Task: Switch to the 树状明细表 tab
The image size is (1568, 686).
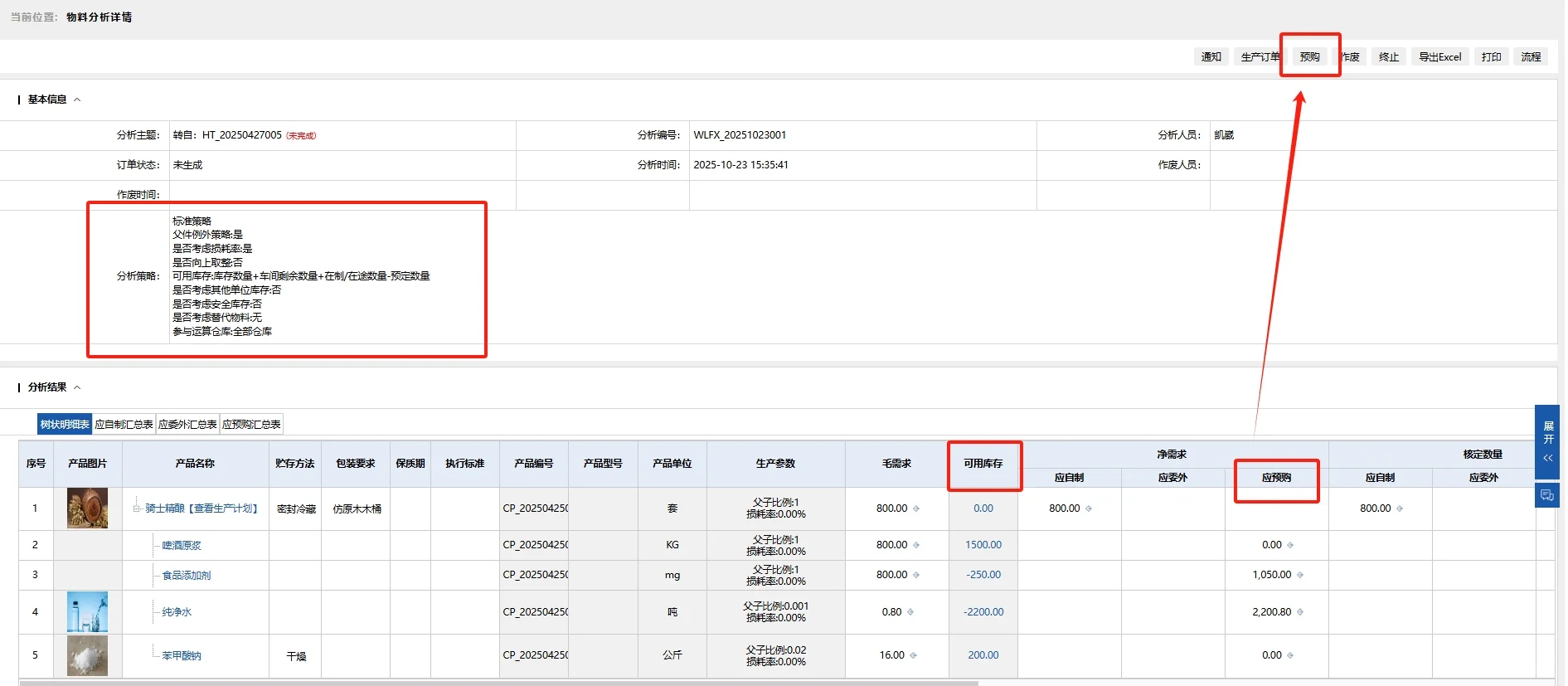Action: pyautogui.click(x=65, y=425)
